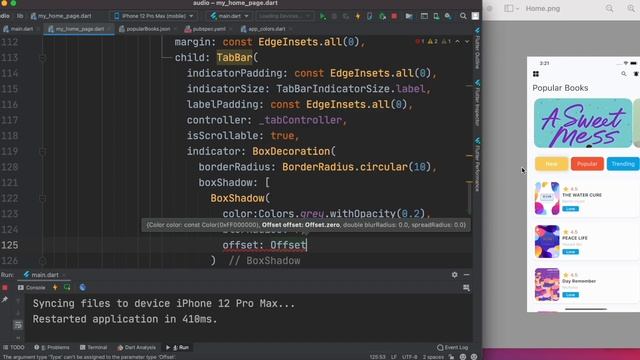Open Flutter Performance side panel
Screen dimensions: 640x360
(x=477, y=164)
